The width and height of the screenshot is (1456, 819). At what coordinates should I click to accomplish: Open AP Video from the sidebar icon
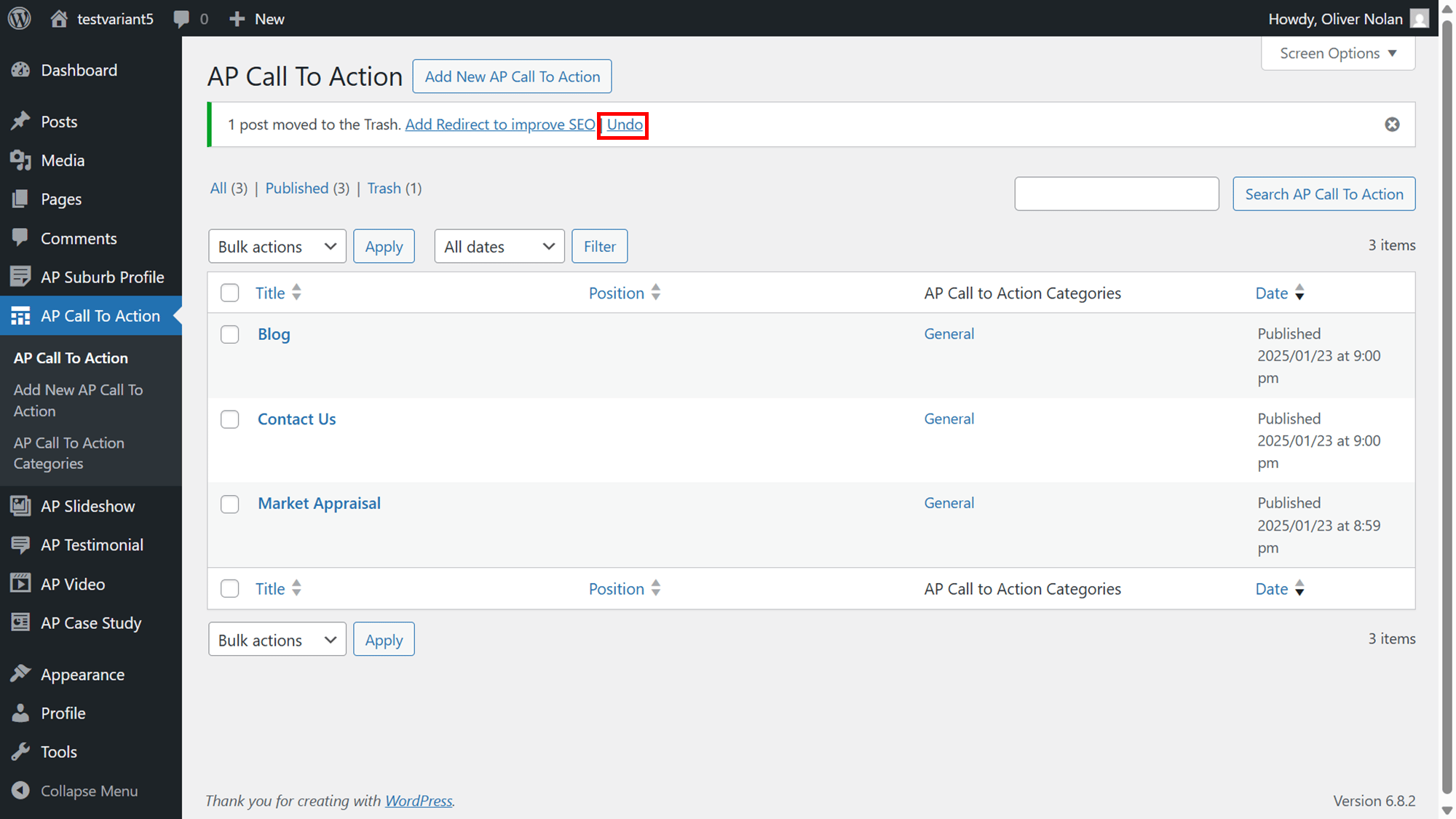(20, 584)
